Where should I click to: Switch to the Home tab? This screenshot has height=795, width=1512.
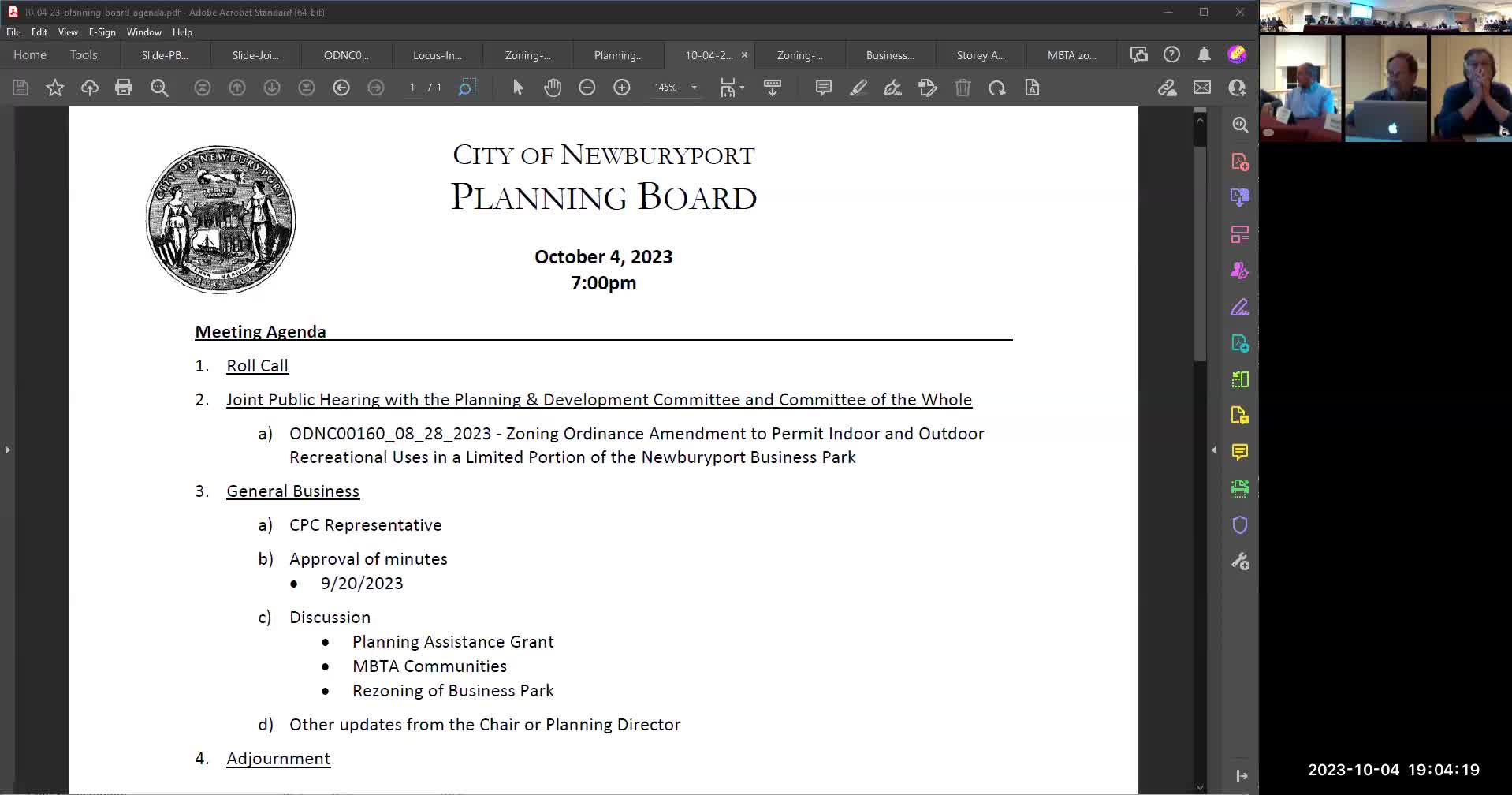(30, 55)
